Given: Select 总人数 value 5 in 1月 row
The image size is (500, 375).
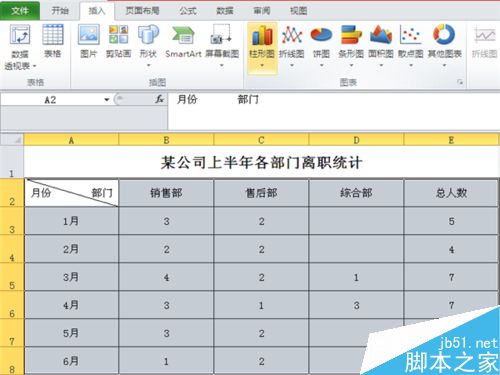Looking at the screenshot, I should click(x=451, y=221).
